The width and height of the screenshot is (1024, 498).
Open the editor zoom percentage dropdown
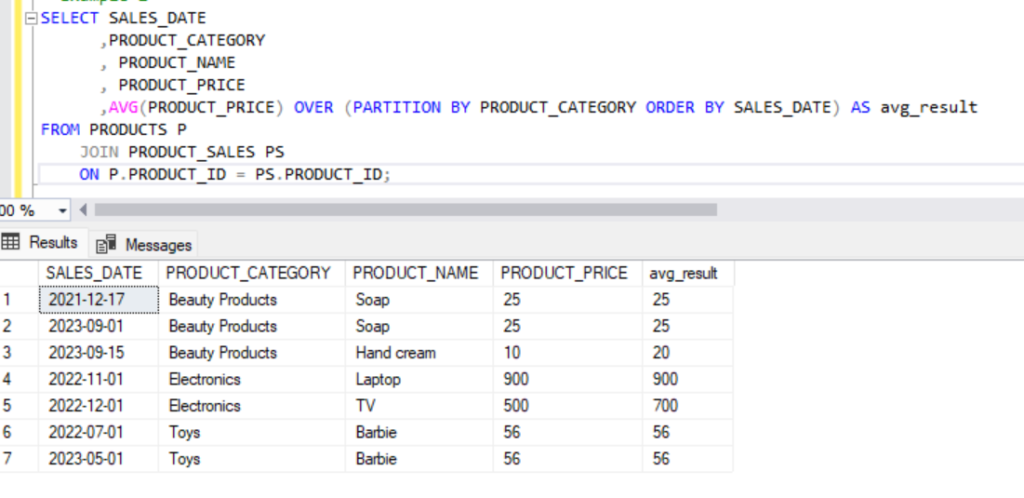click(63, 210)
